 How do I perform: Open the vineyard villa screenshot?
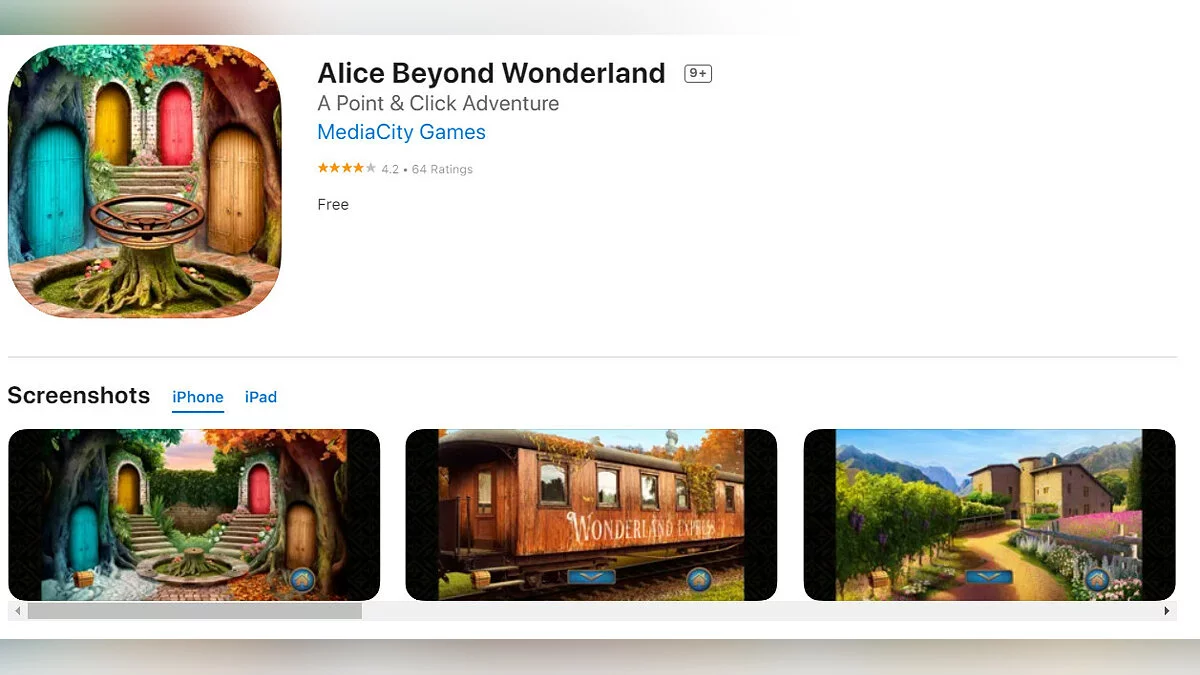989,515
